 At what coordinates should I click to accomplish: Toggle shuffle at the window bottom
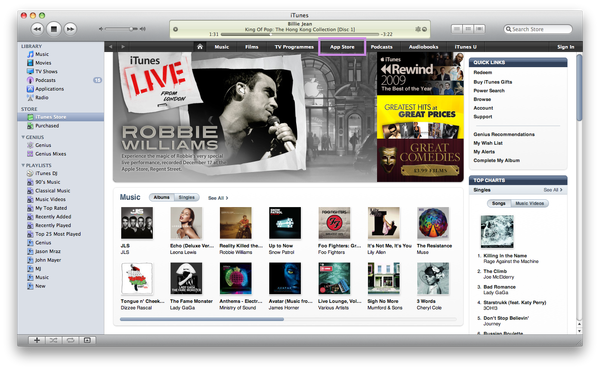point(54,340)
